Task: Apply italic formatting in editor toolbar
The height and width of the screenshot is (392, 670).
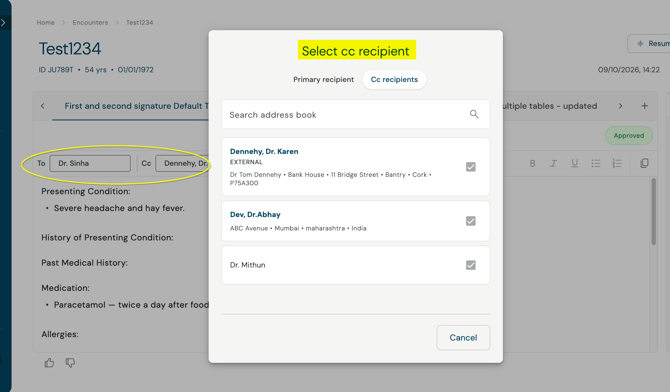Action: pos(553,163)
